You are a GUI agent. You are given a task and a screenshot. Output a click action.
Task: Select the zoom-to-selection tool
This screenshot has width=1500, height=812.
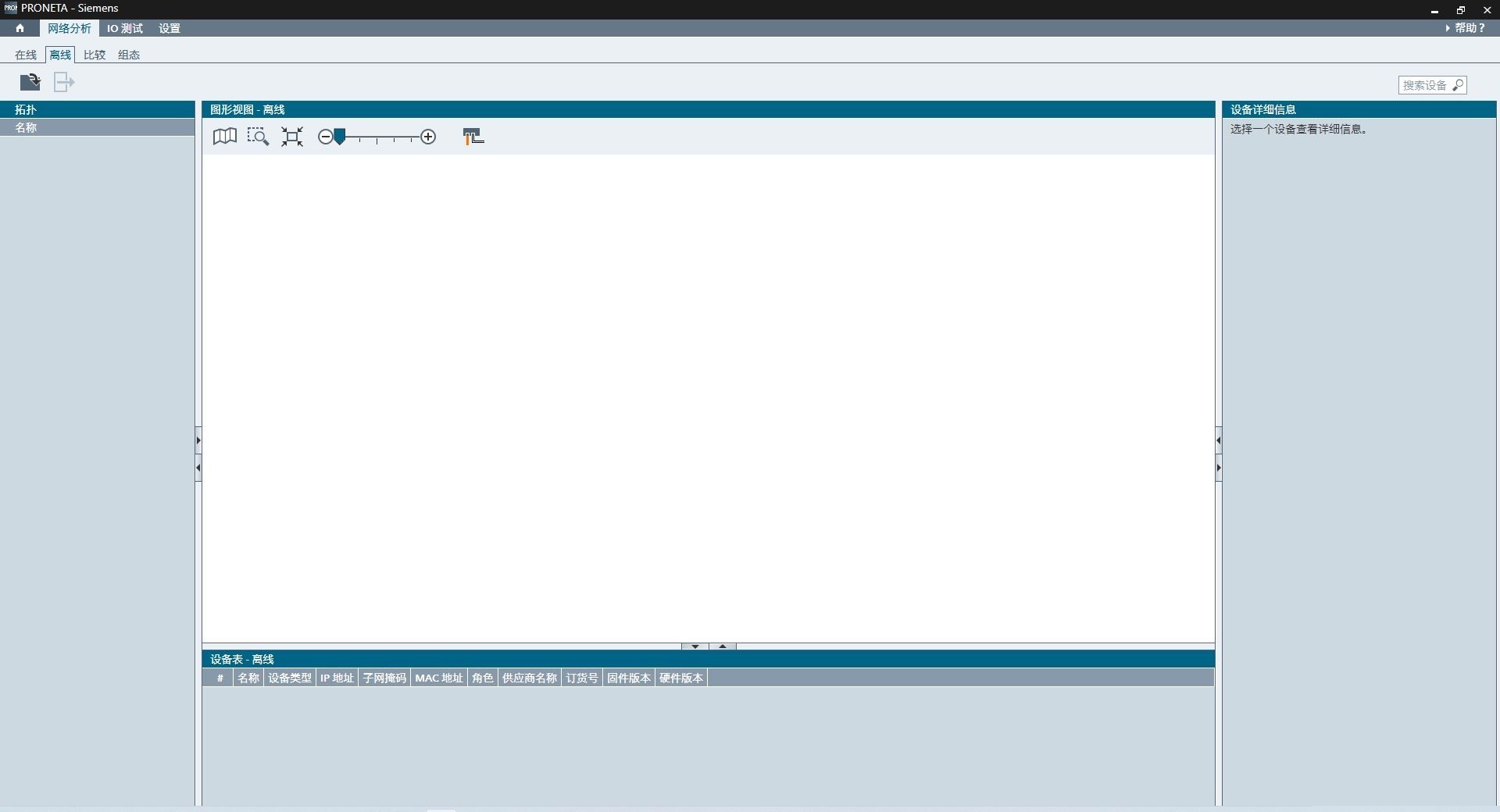point(258,137)
